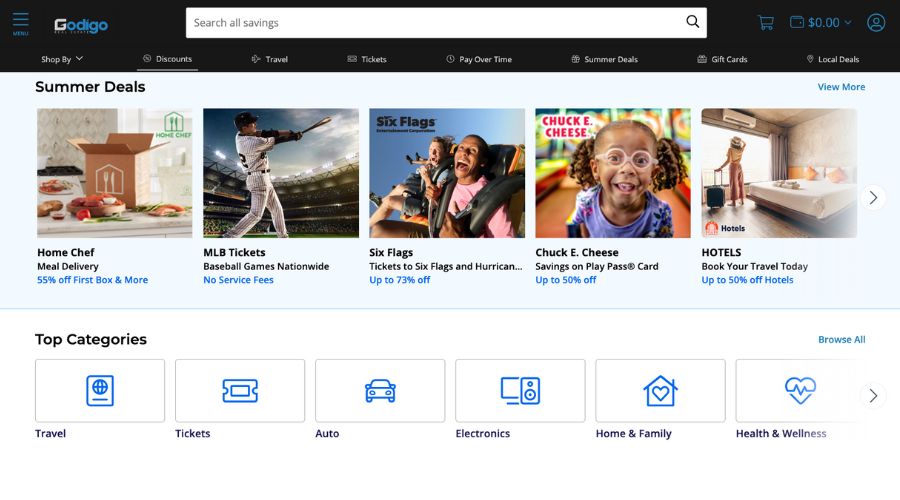The height and width of the screenshot is (500, 900).
Task: Expand the $0.00 wallet dropdown arrow
Action: point(848,22)
